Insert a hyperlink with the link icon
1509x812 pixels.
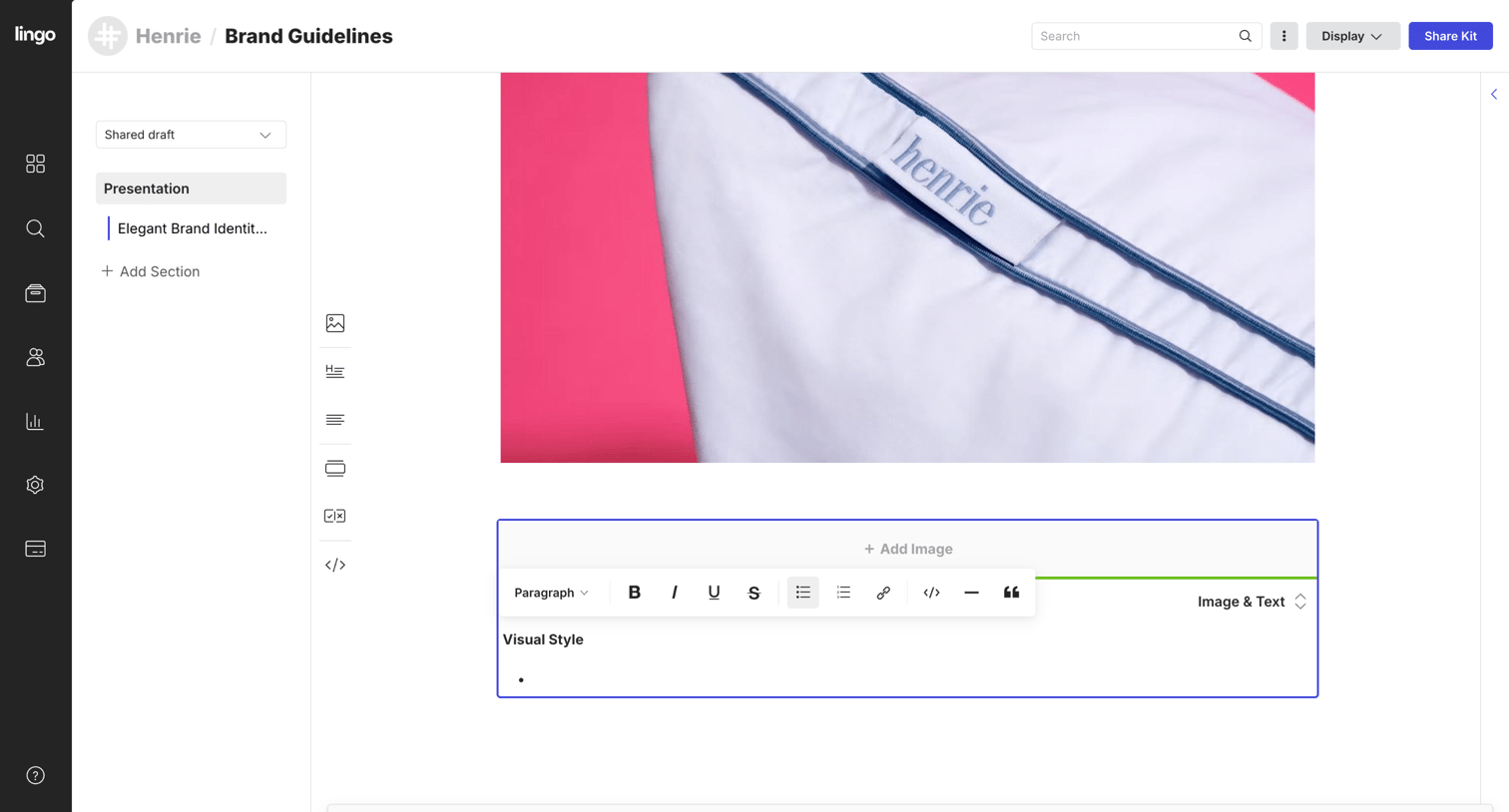tap(883, 593)
